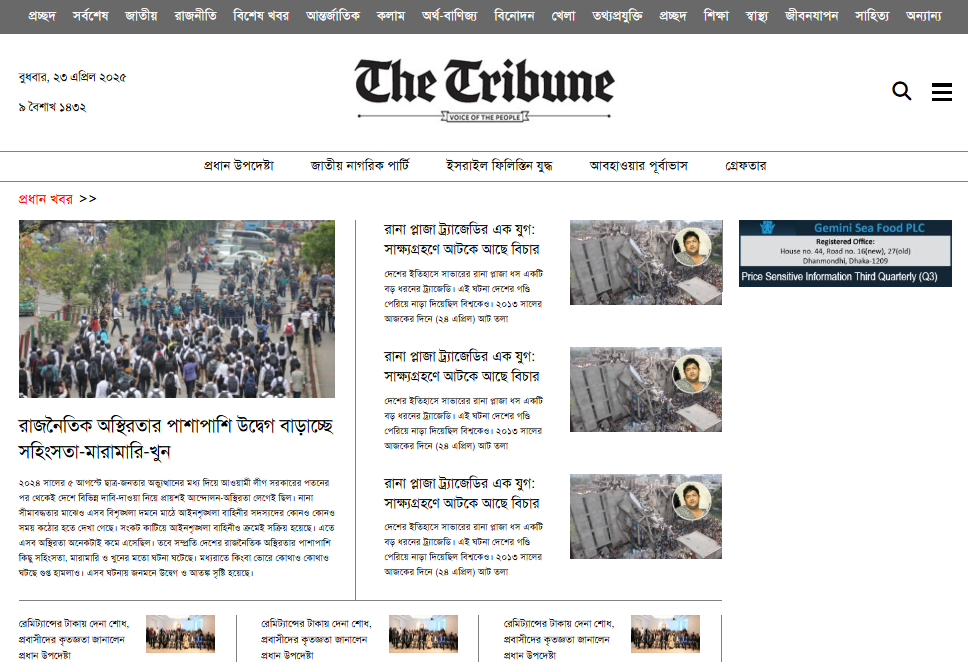Open স্বাস্থ্য menu item
968x662 pixels.
(757, 16)
